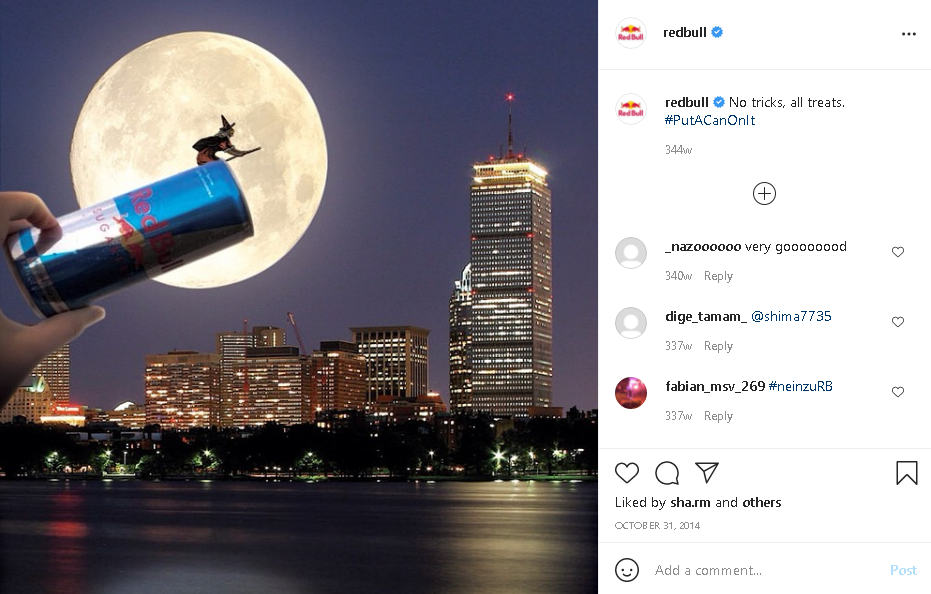Screen dimensions: 931x594
Task: Like the fabian_msv_269 comment heart
Action: (898, 392)
